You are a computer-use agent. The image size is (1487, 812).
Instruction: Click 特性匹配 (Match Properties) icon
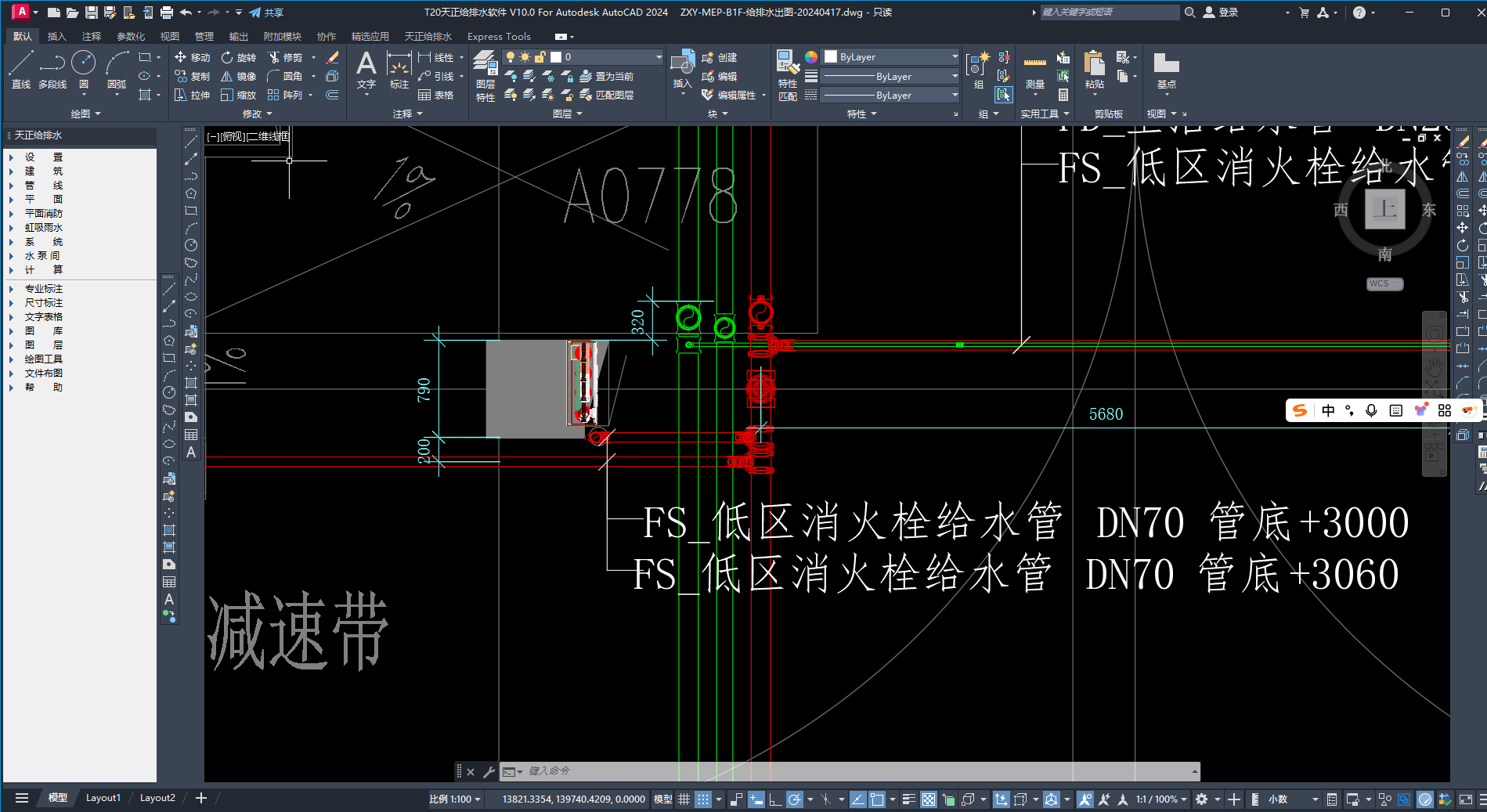point(788,76)
